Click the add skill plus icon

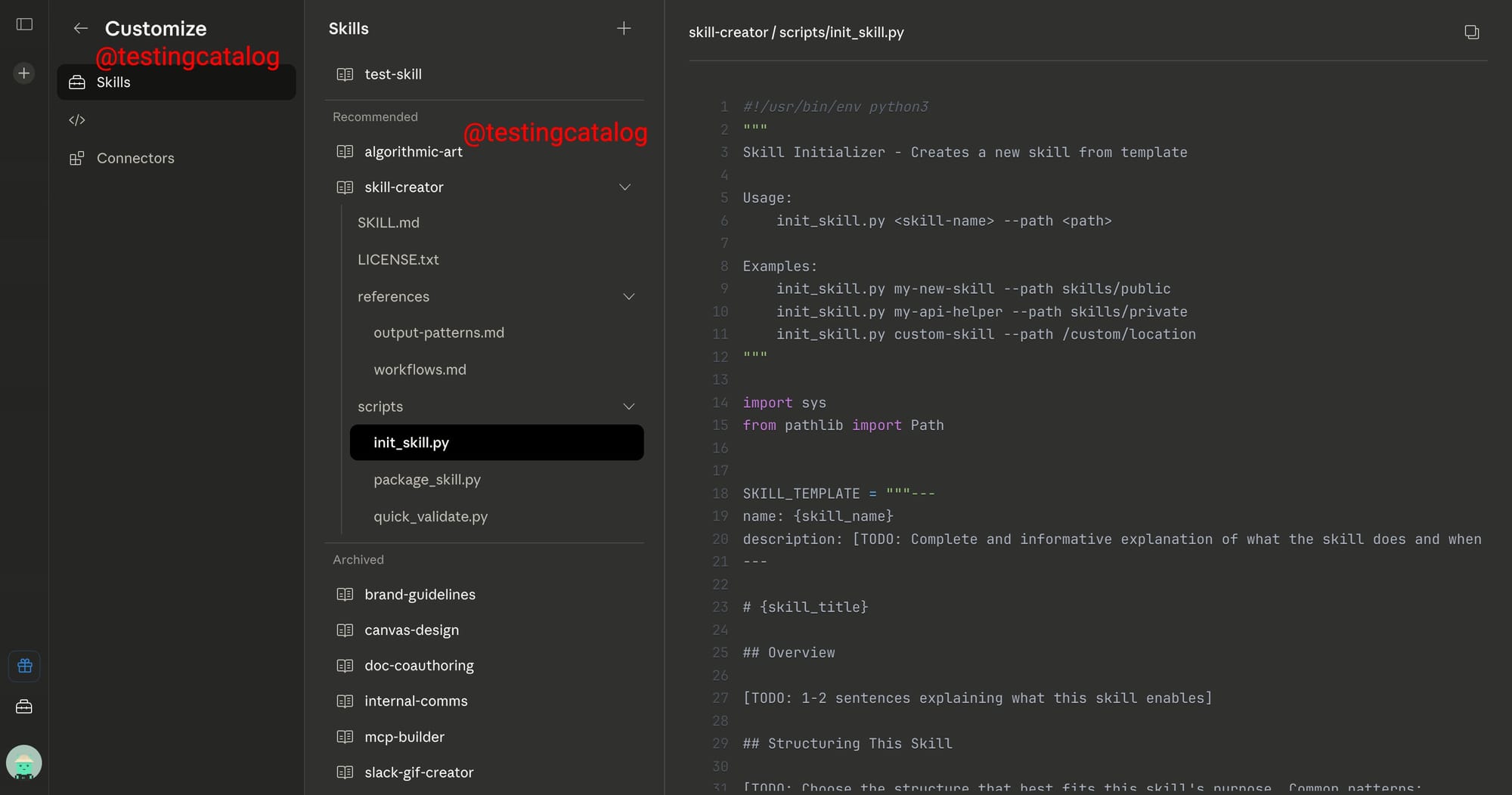pyautogui.click(x=624, y=29)
